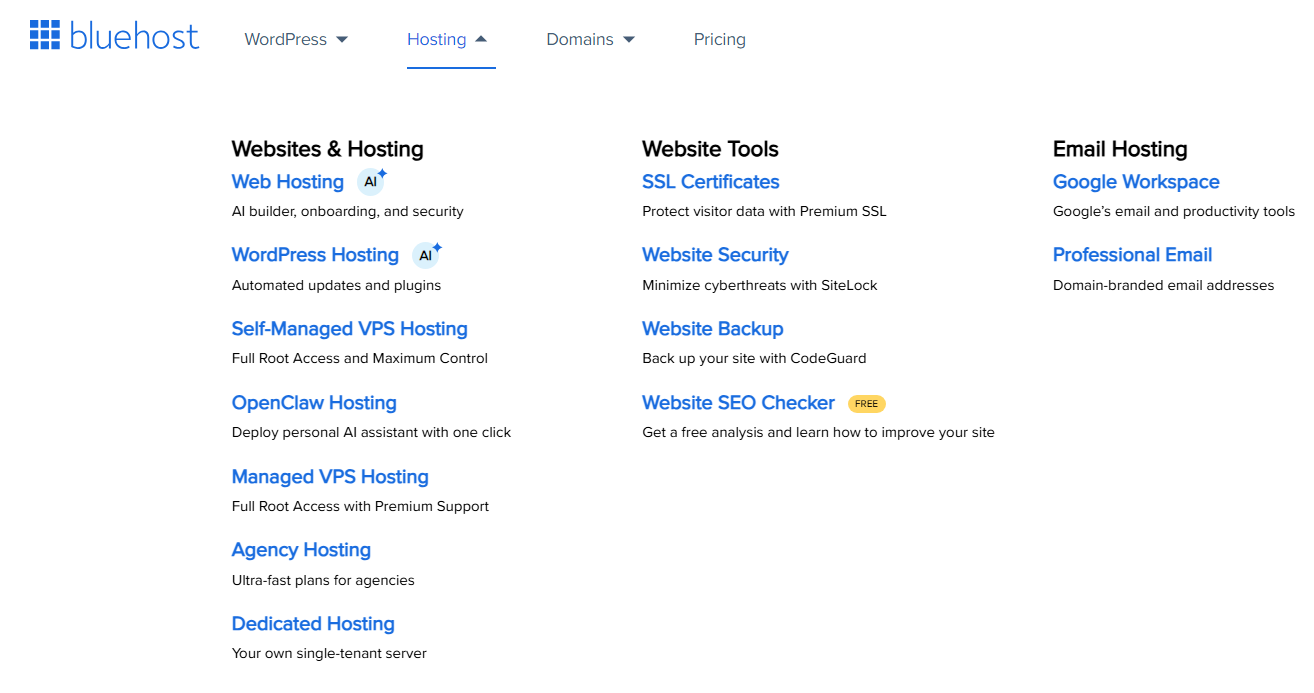Viewport: 1314px width, 693px height.
Task: Select the Website Backup link
Action: tap(712, 328)
